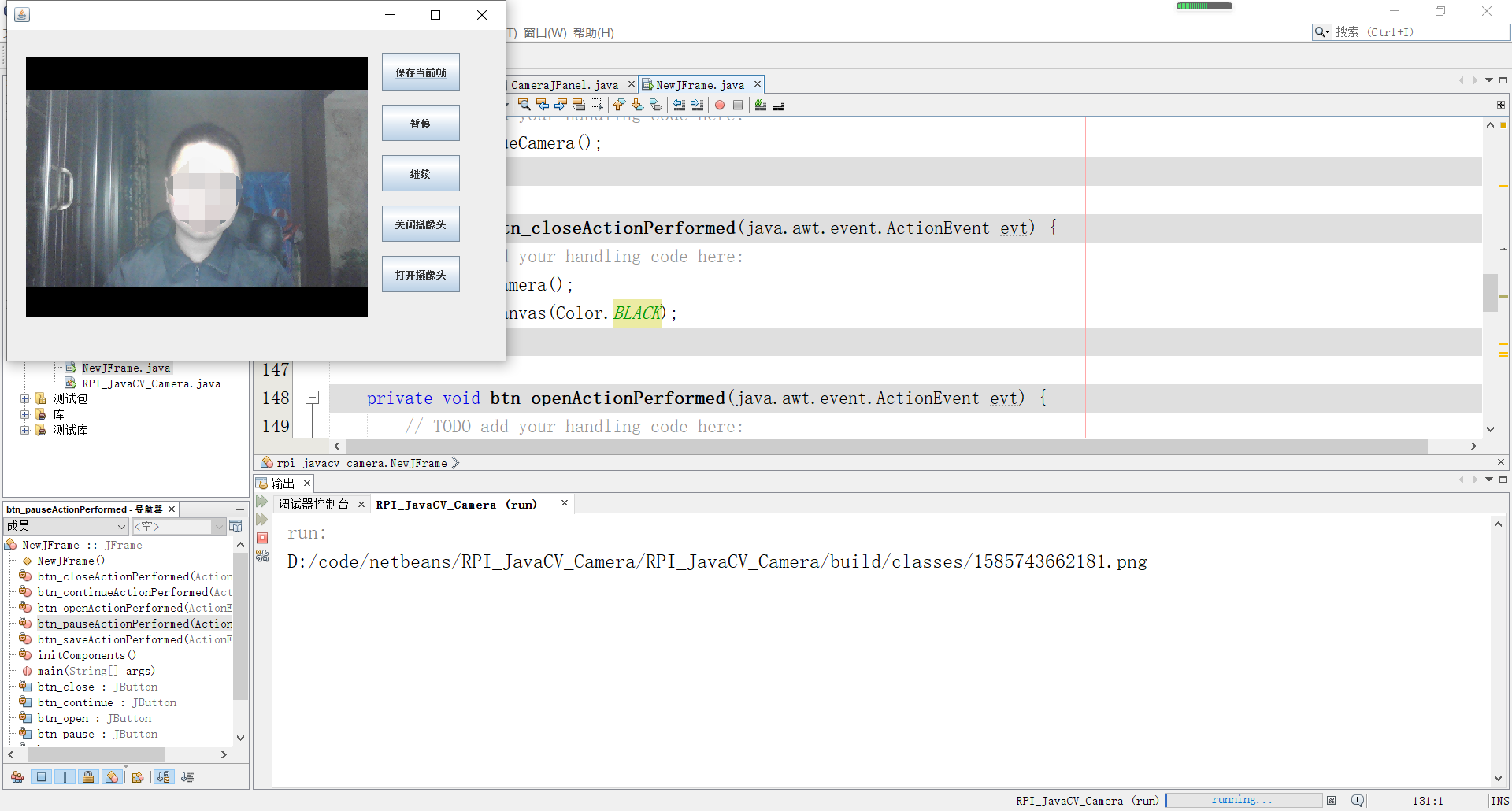1512x811 pixels.
Task: Click Sort by Source icon in Navigator
Action: coord(187,777)
